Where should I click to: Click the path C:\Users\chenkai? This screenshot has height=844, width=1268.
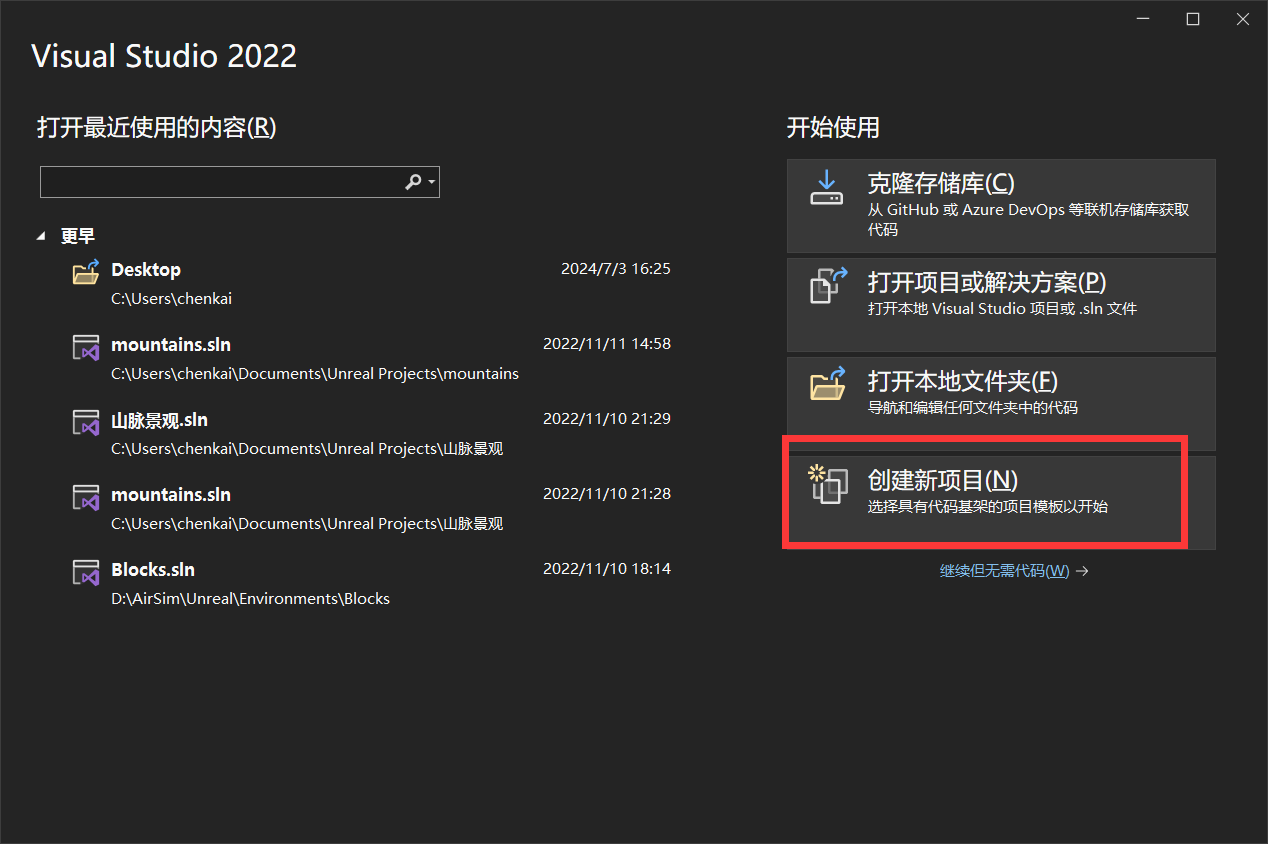(171, 299)
